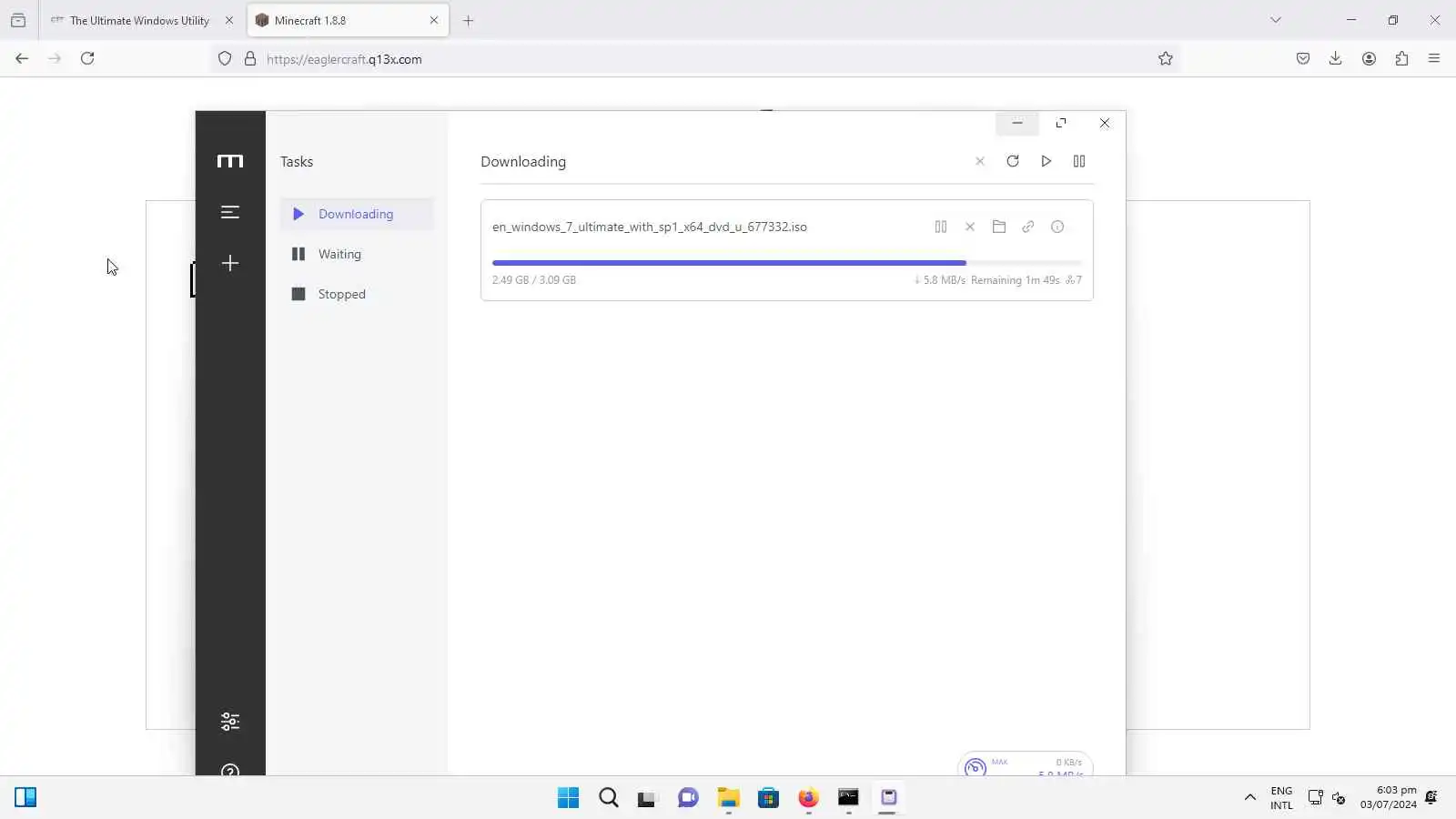Open the notification center bell icon
1456x819 pixels.
1431,798
